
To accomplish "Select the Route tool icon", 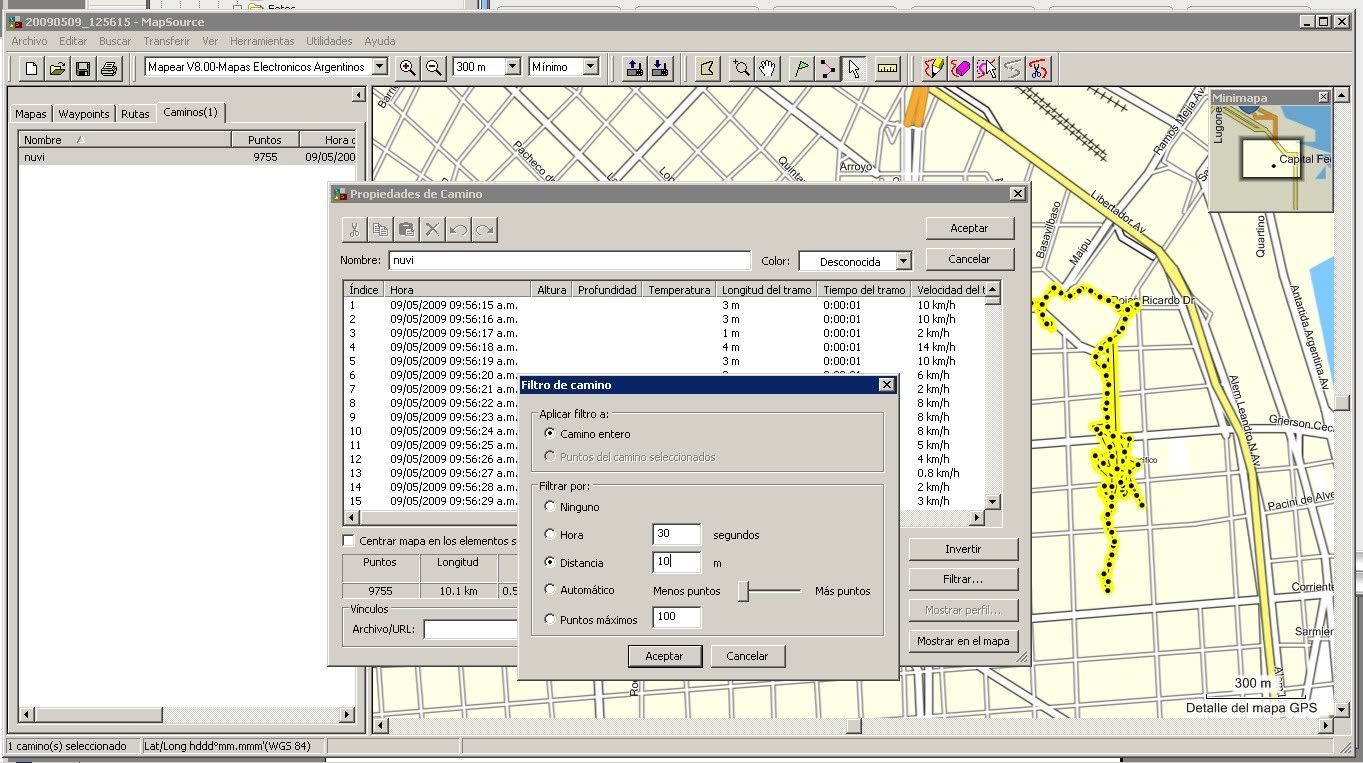I will coord(827,68).
